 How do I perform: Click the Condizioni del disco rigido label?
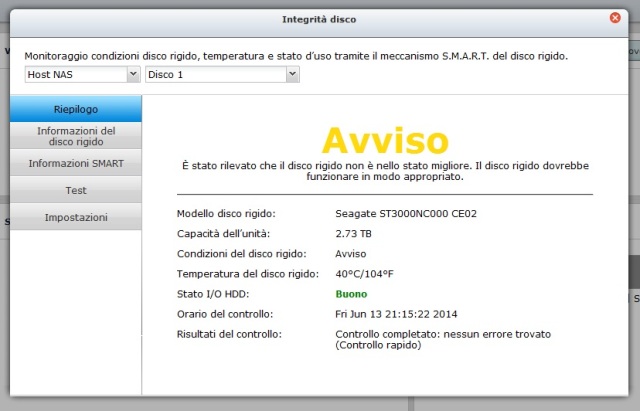(241, 254)
